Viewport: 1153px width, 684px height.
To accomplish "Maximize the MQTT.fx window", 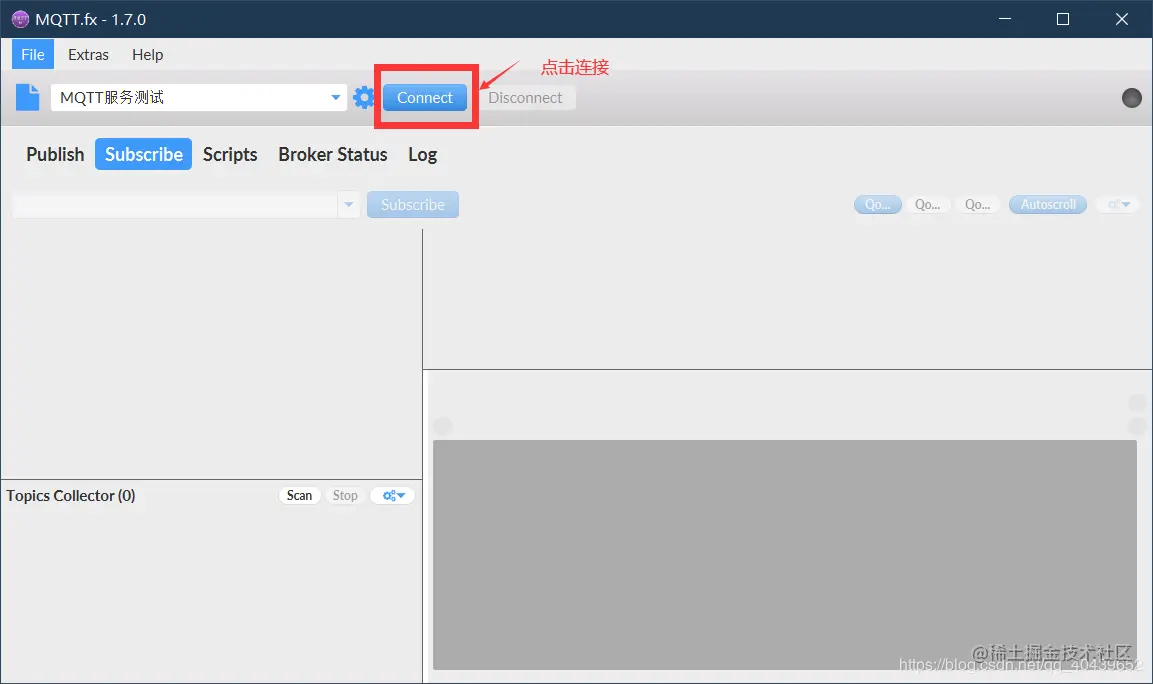I will coord(1063,19).
